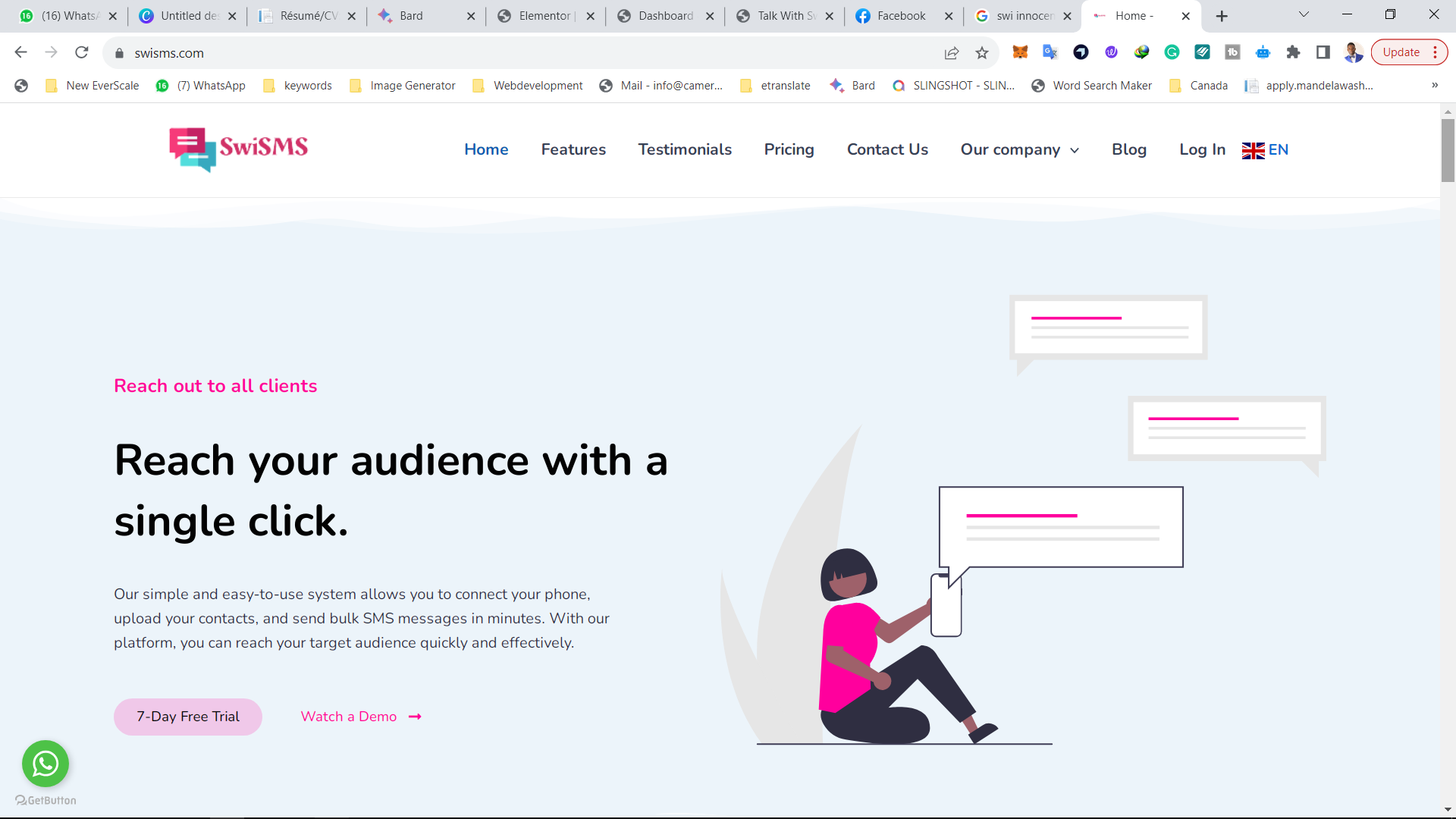Go to the Pricing menu item
1456x819 pixels.
click(789, 149)
